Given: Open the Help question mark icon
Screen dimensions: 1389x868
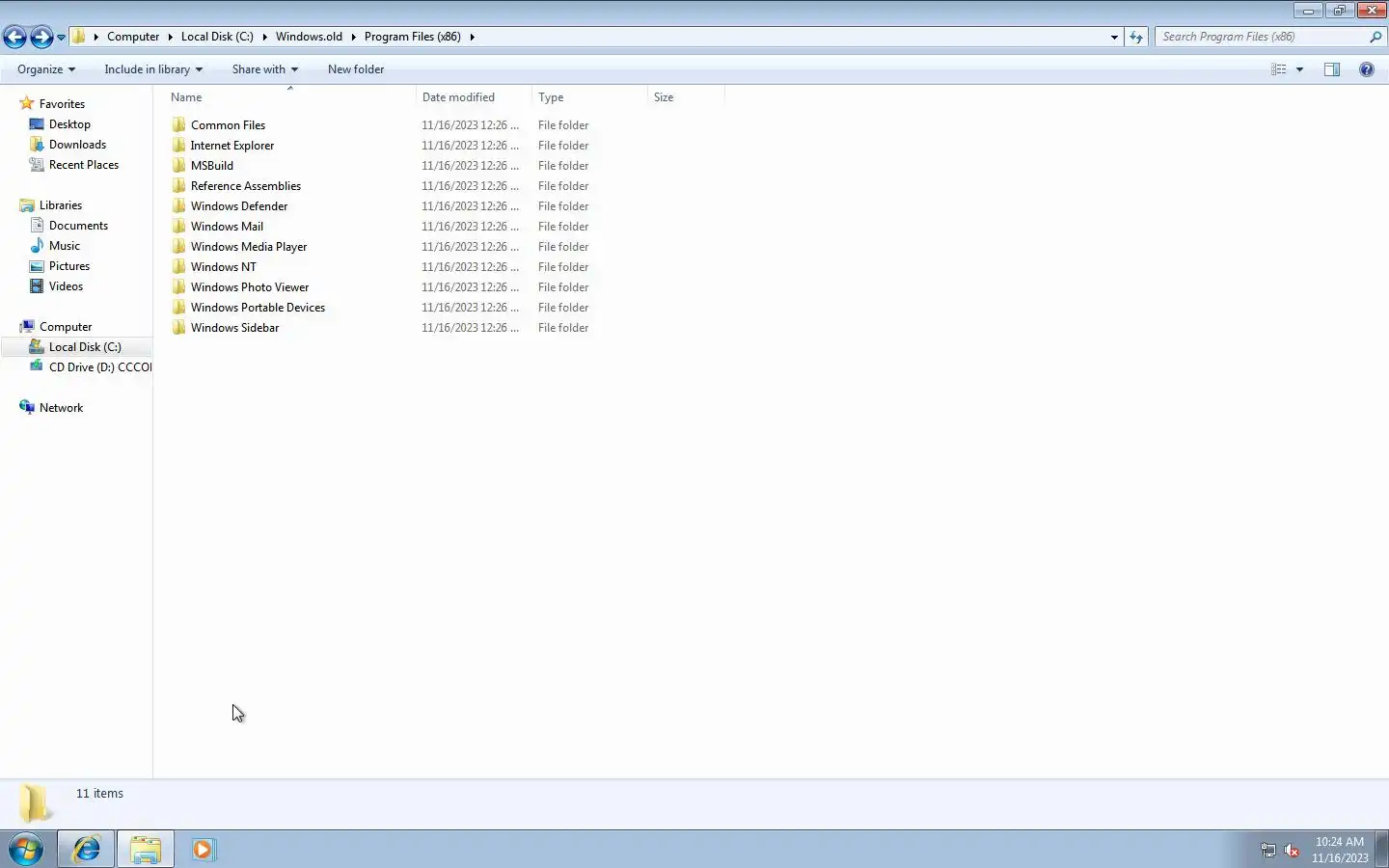Looking at the screenshot, I should coord(1367,69).
